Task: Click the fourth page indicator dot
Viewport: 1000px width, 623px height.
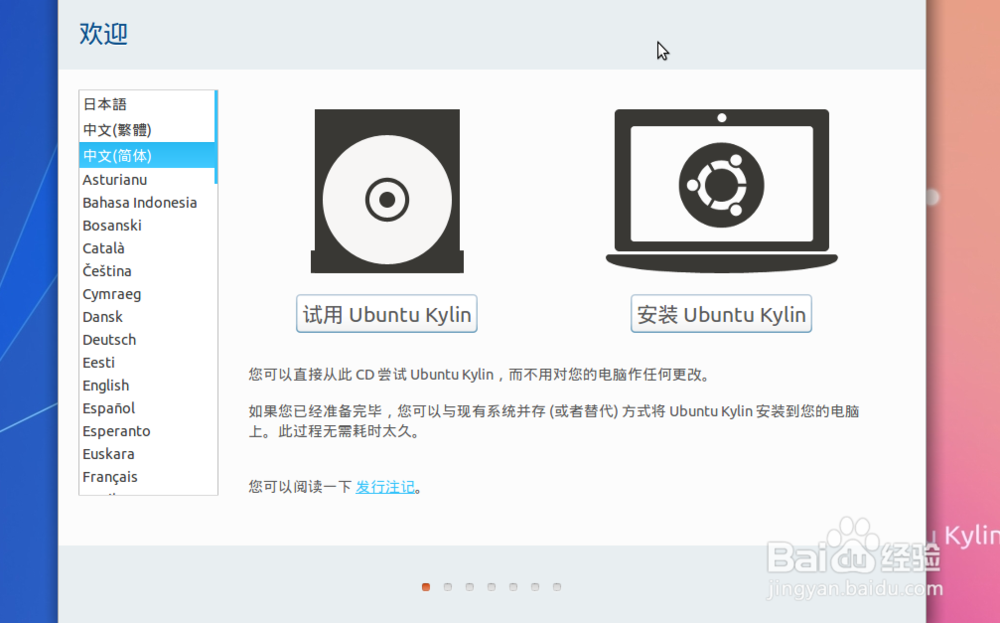Action: click(x=491, y=588)
